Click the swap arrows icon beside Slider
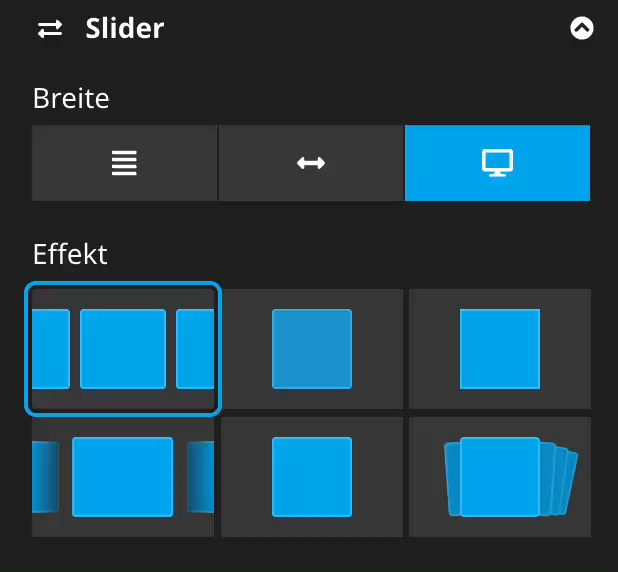618x572 pixels. (49, 29)
